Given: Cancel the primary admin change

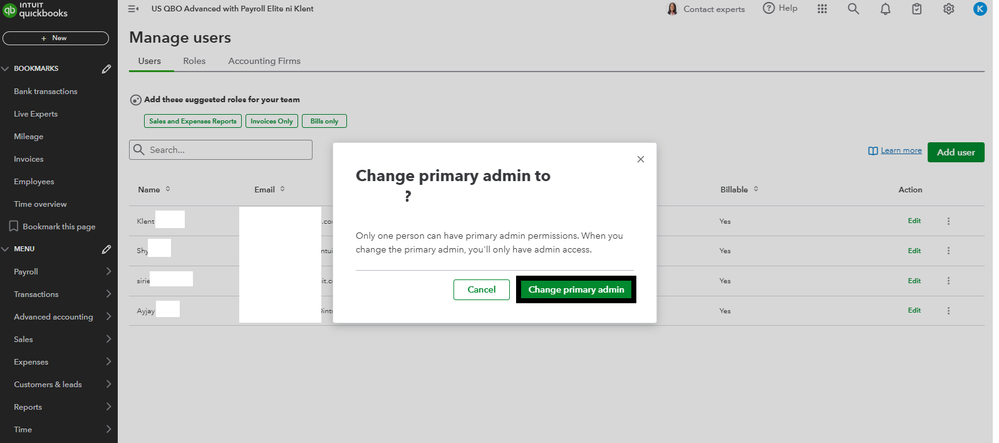Looking at the screenshot, I should pyautogui.click(x=481, y=289).
